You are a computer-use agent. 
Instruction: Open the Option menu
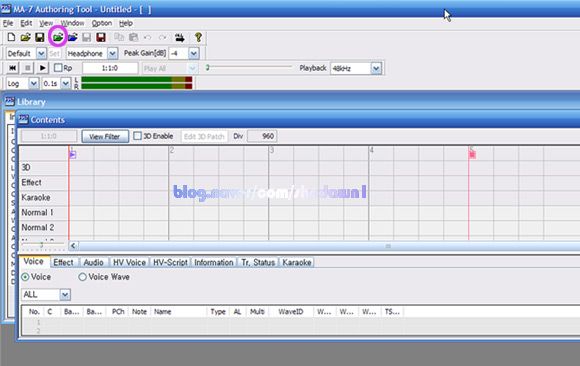(102, 23)
